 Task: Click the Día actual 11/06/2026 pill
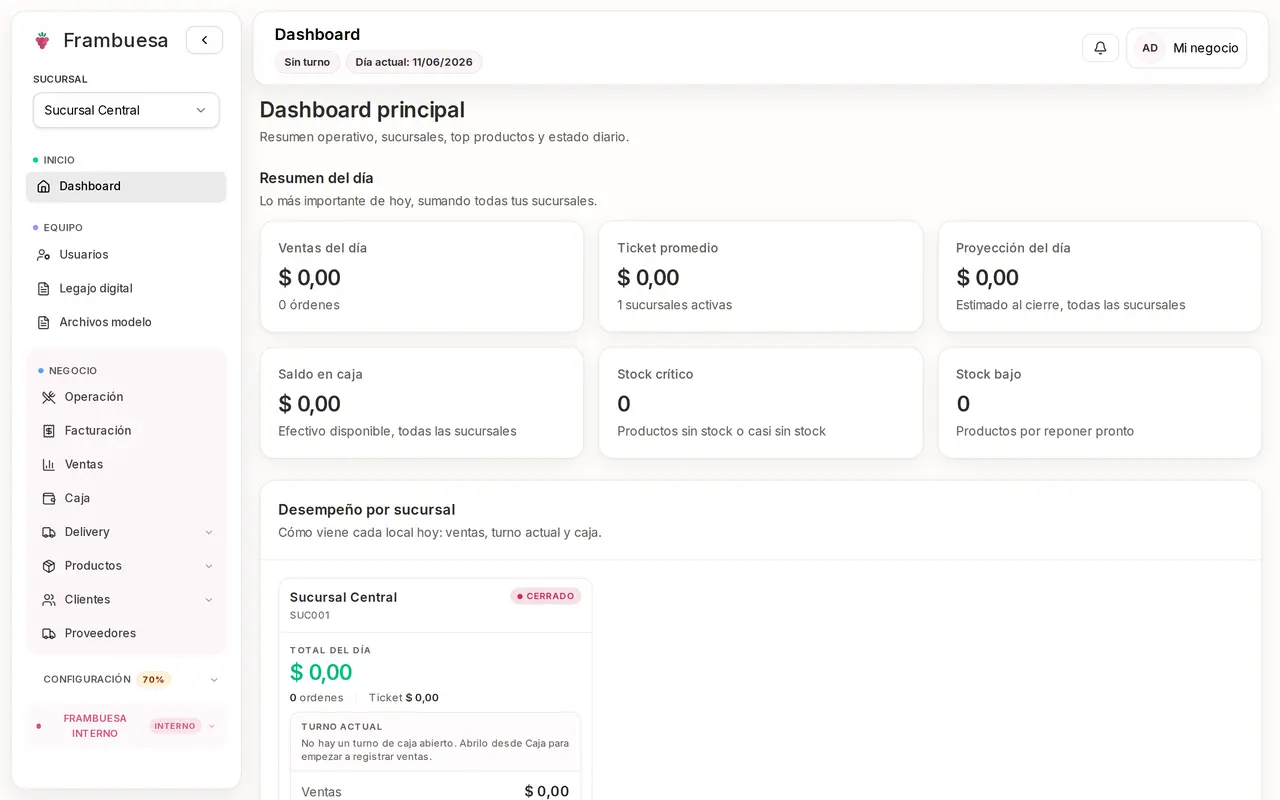[414, 62]
